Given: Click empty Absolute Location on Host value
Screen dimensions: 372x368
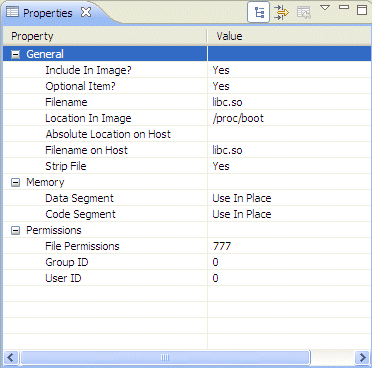Looking at the screenshot, I should [289, 134].
